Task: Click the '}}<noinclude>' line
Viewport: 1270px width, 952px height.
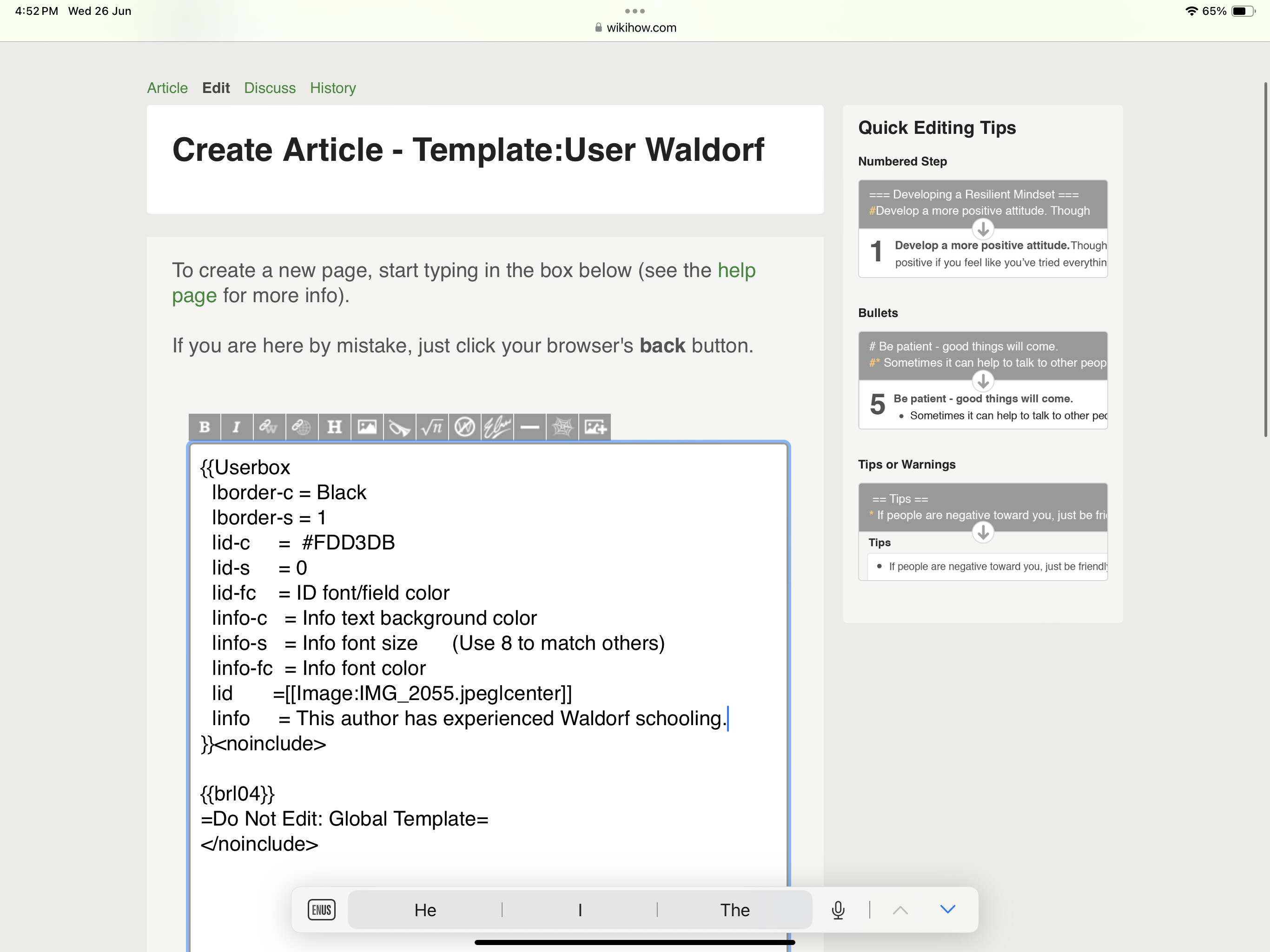Action: click(264, 744)
